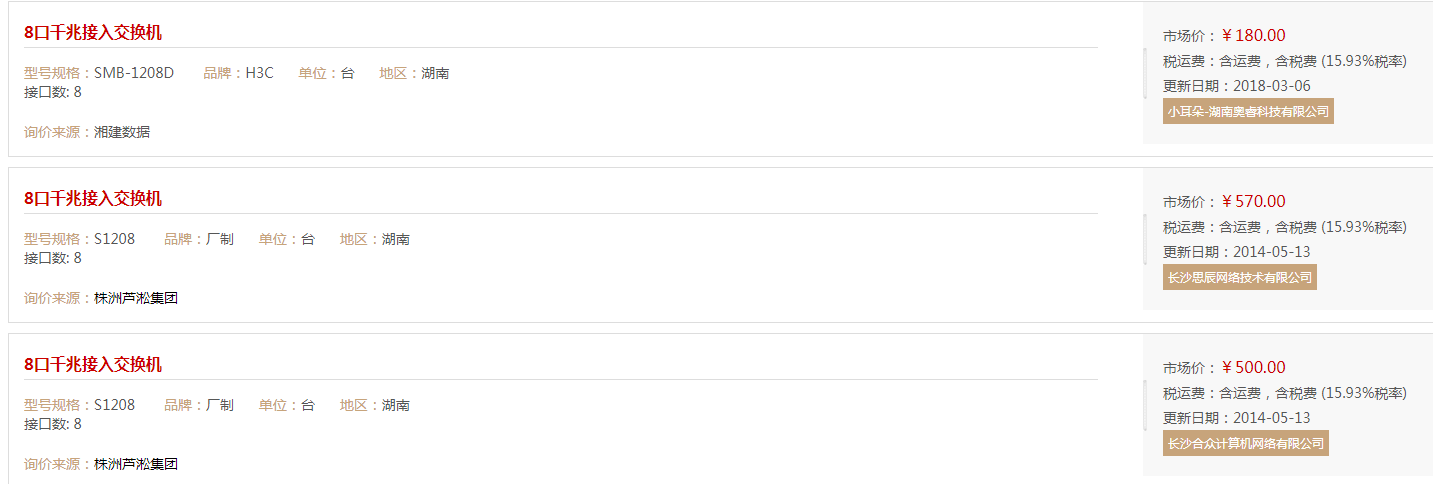Click the 小耳朵-湖南奥睿科技有限公司 supplier tag
This screenshot has width=1433, height=484.
coord(1248,111)
